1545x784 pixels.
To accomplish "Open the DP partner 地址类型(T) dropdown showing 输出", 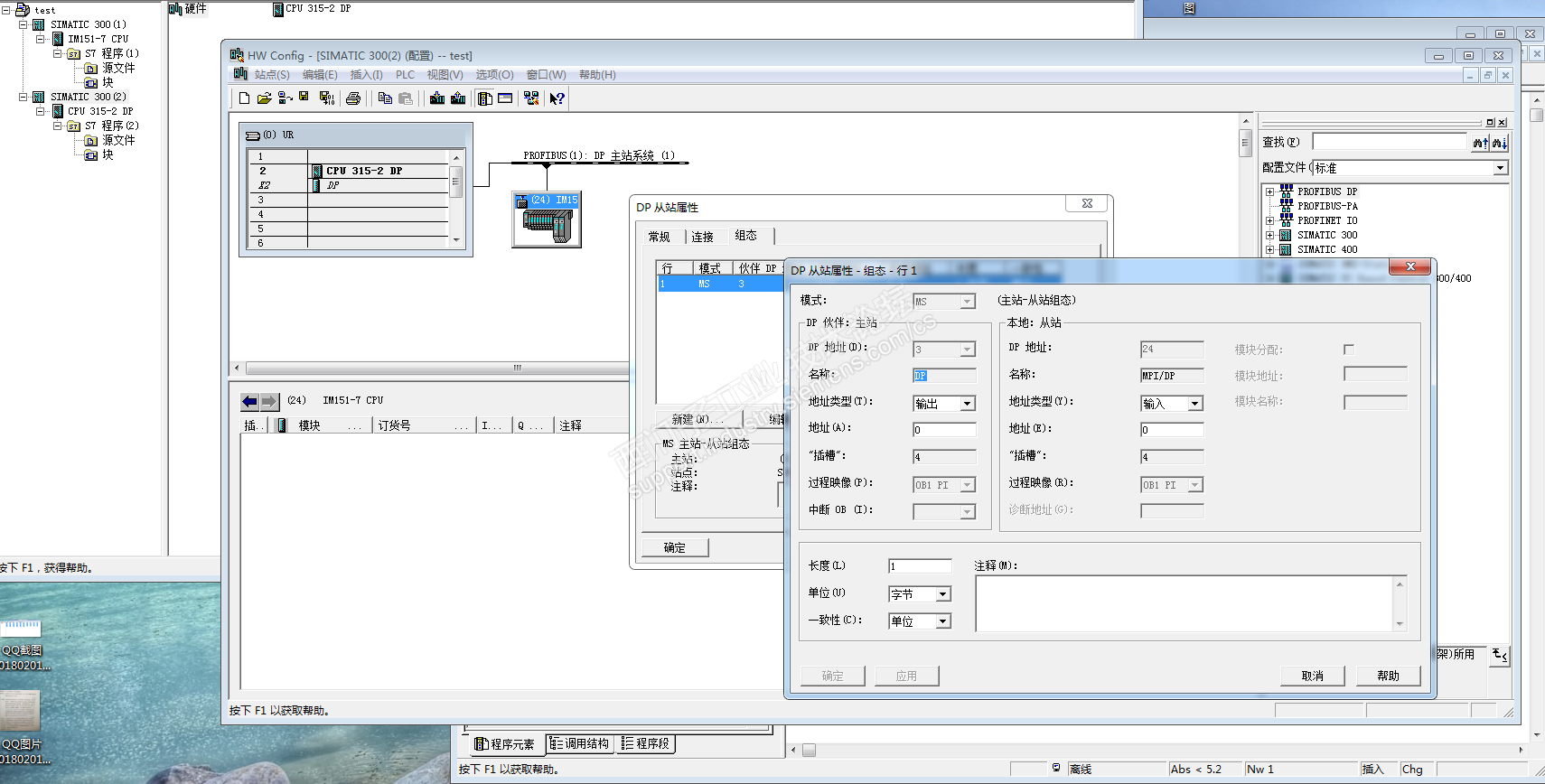I will click(968, 404).
